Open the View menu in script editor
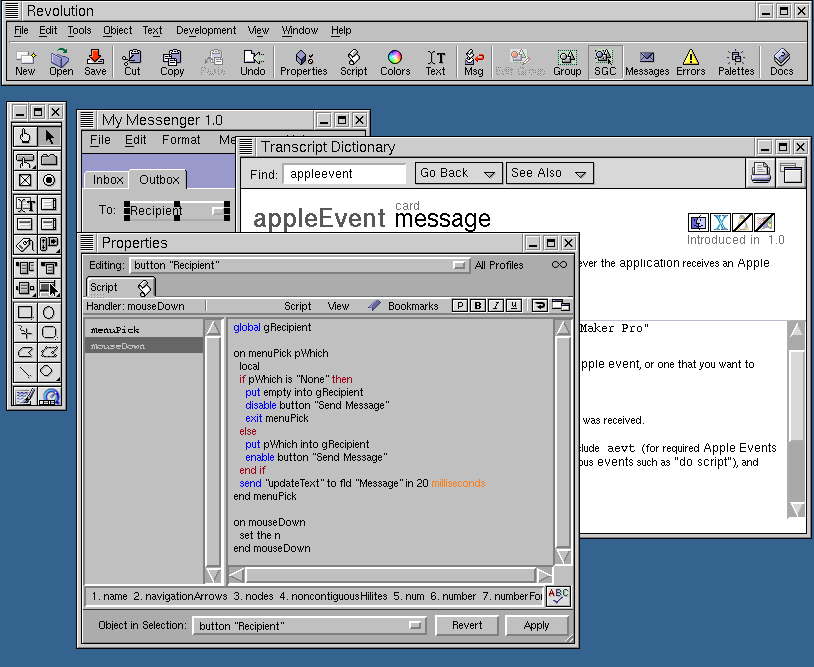This screenshot has width=814, height=667. click(338, 306)
